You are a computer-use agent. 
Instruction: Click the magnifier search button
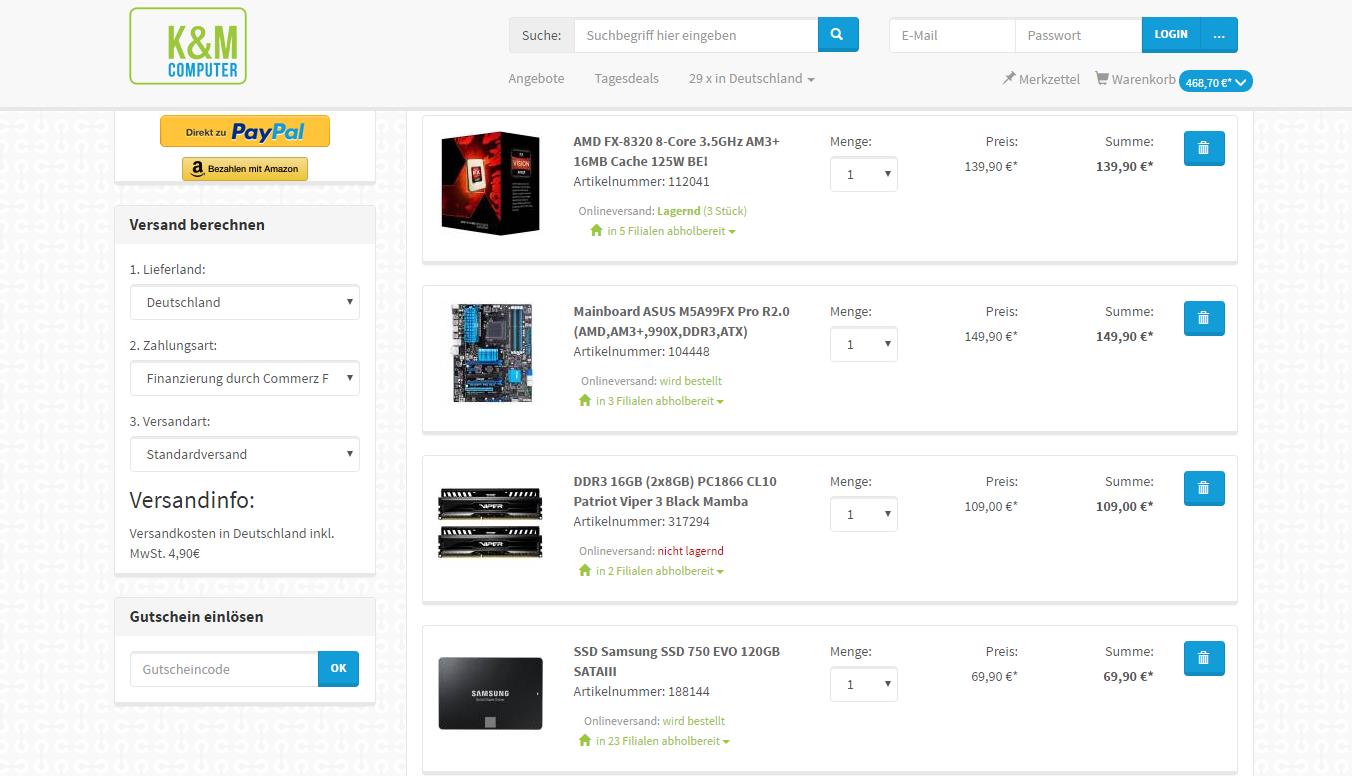click(x=838, y=35)
